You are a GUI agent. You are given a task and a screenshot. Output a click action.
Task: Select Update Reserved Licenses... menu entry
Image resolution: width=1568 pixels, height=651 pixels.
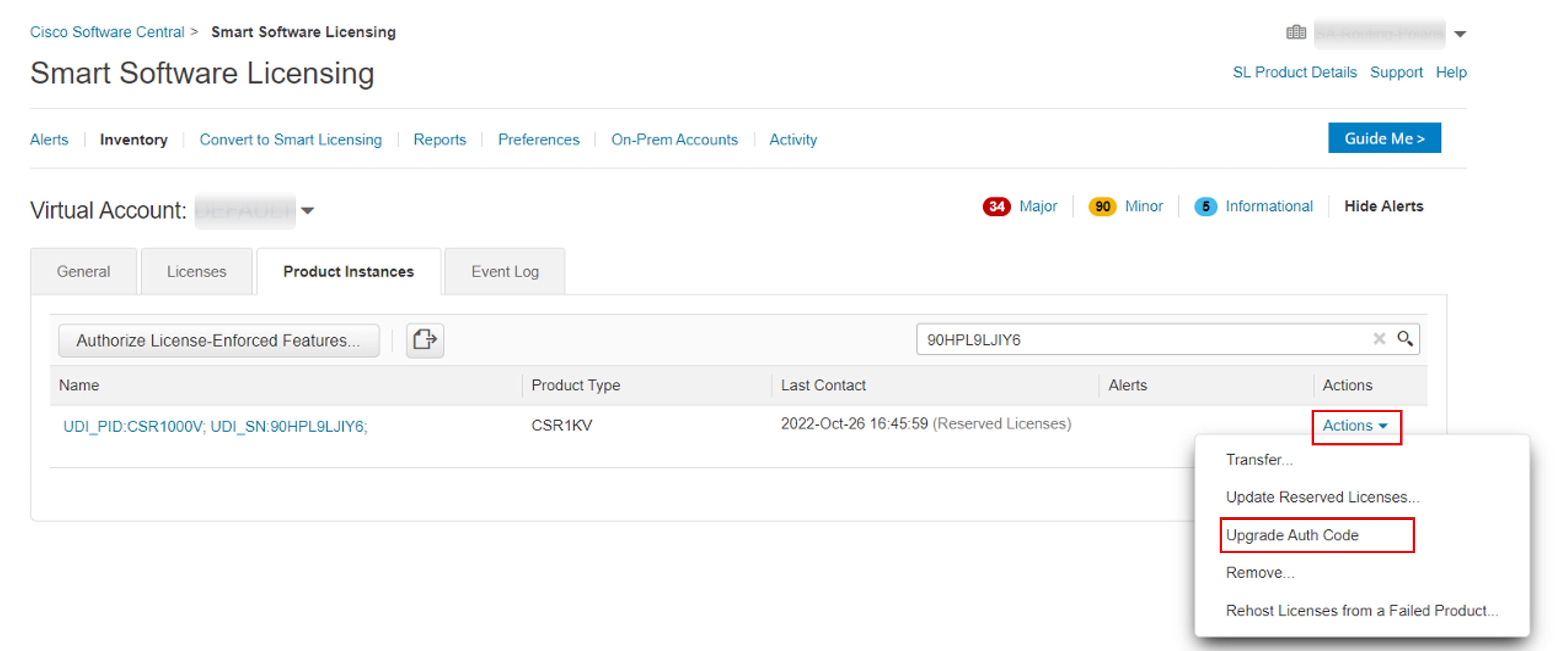(1322, 497)
